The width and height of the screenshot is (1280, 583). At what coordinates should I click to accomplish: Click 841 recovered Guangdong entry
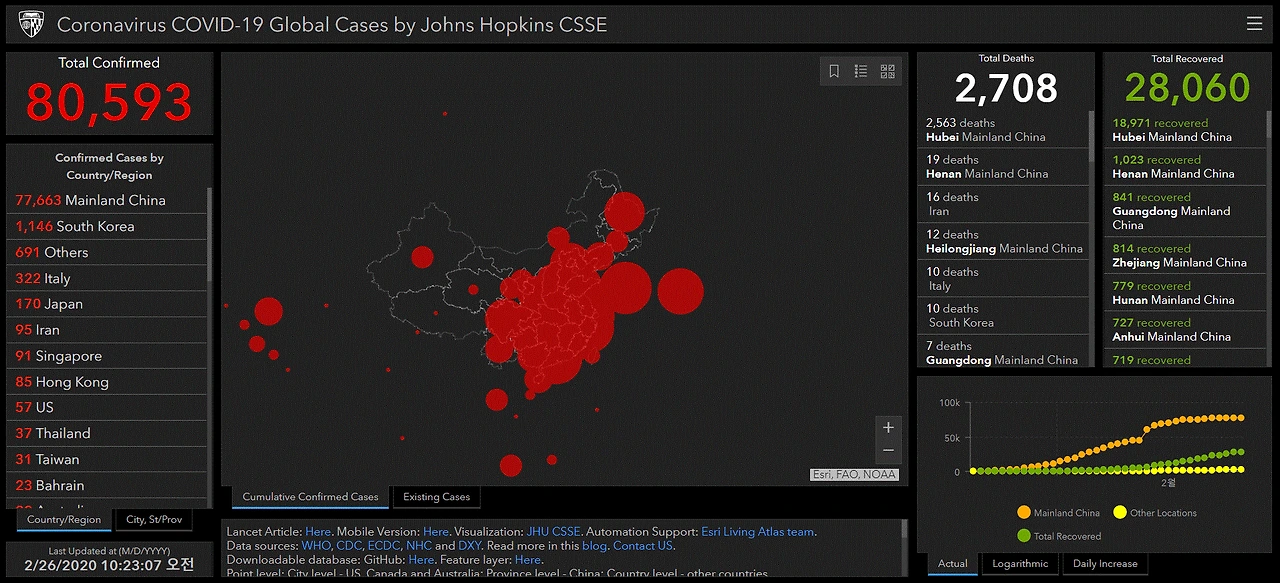[1185, 211]
